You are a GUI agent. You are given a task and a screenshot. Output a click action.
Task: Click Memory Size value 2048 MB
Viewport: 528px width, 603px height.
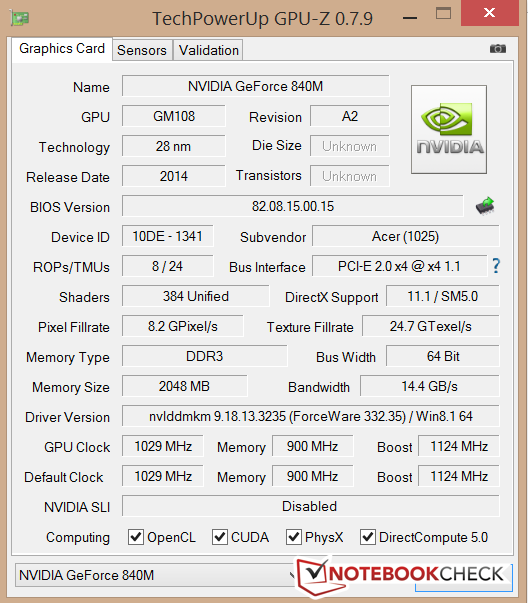185,386
